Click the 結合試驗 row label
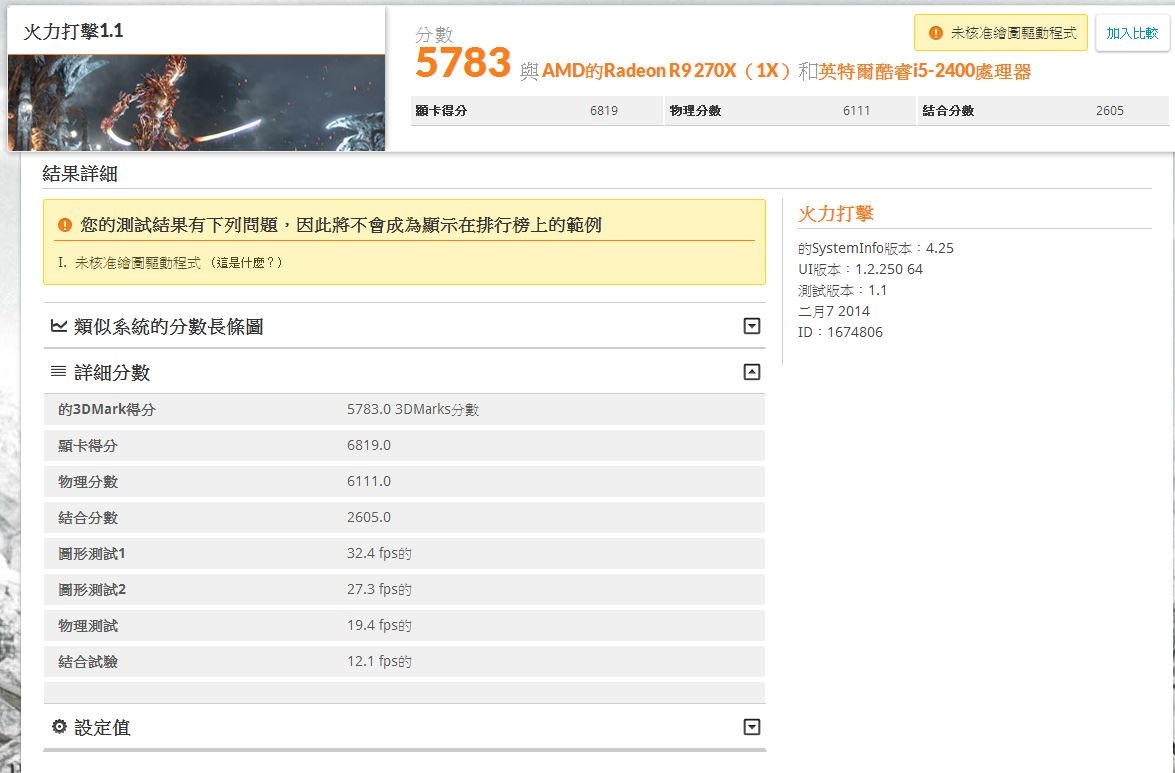 (88, 661)
